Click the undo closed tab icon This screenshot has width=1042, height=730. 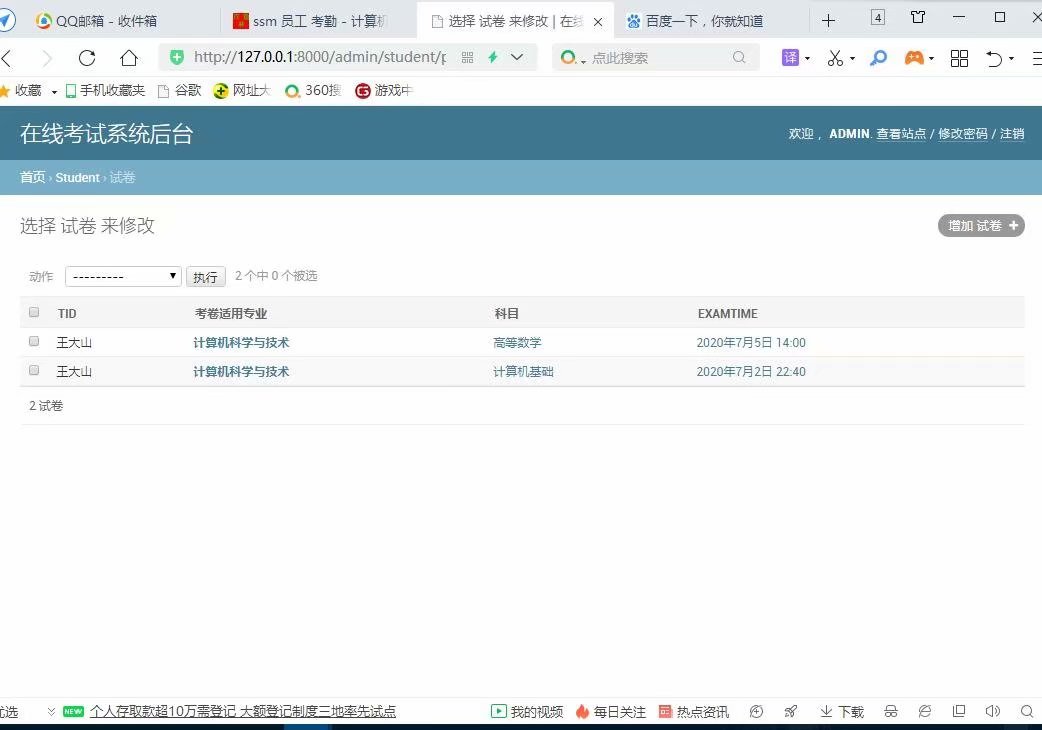click(x=994, y=58)
